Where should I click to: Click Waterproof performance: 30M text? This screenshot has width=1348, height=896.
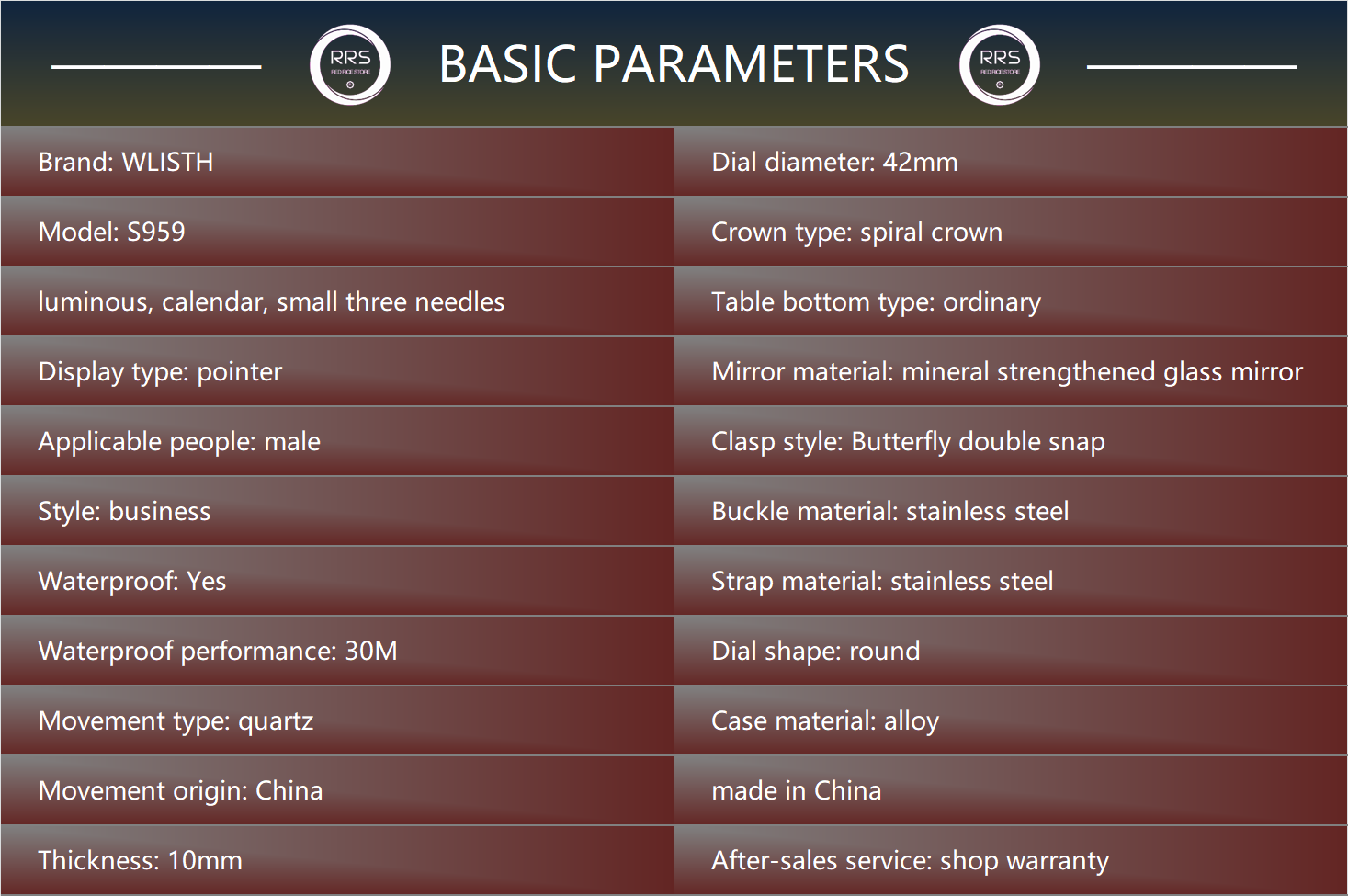click(218, 652)
